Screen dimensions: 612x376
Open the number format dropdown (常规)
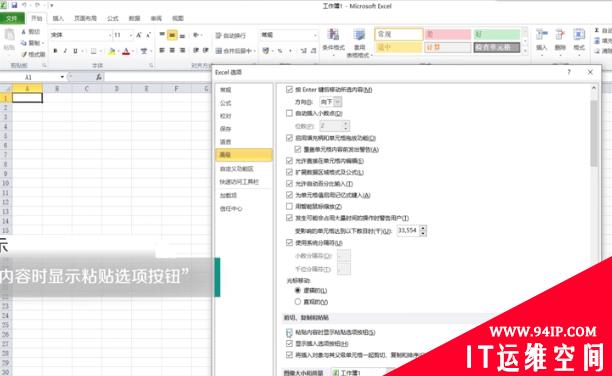click(315, 35)
